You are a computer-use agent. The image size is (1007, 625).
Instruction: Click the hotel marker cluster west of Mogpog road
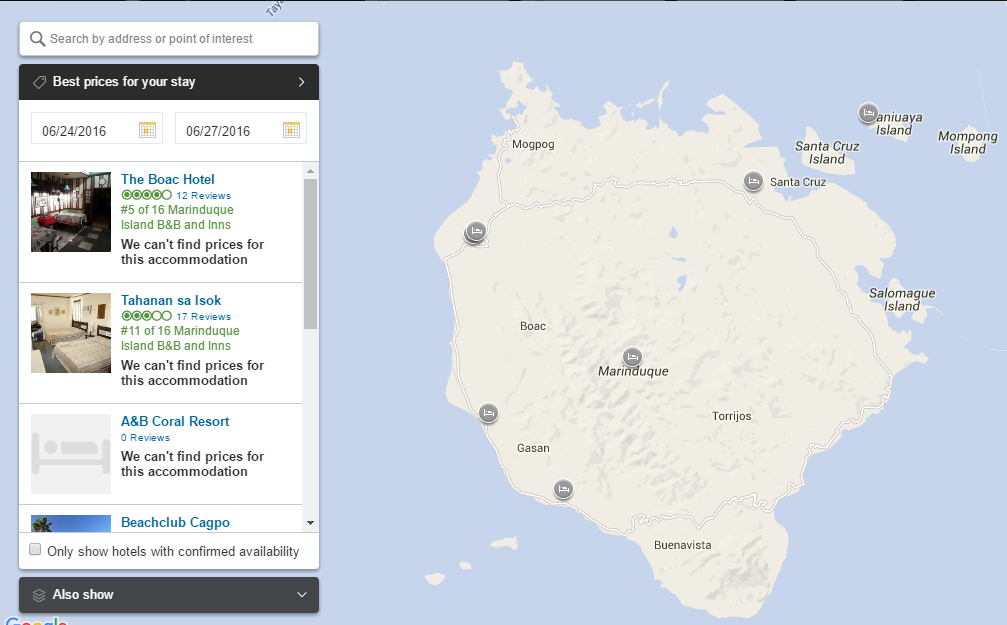[476, 232]
